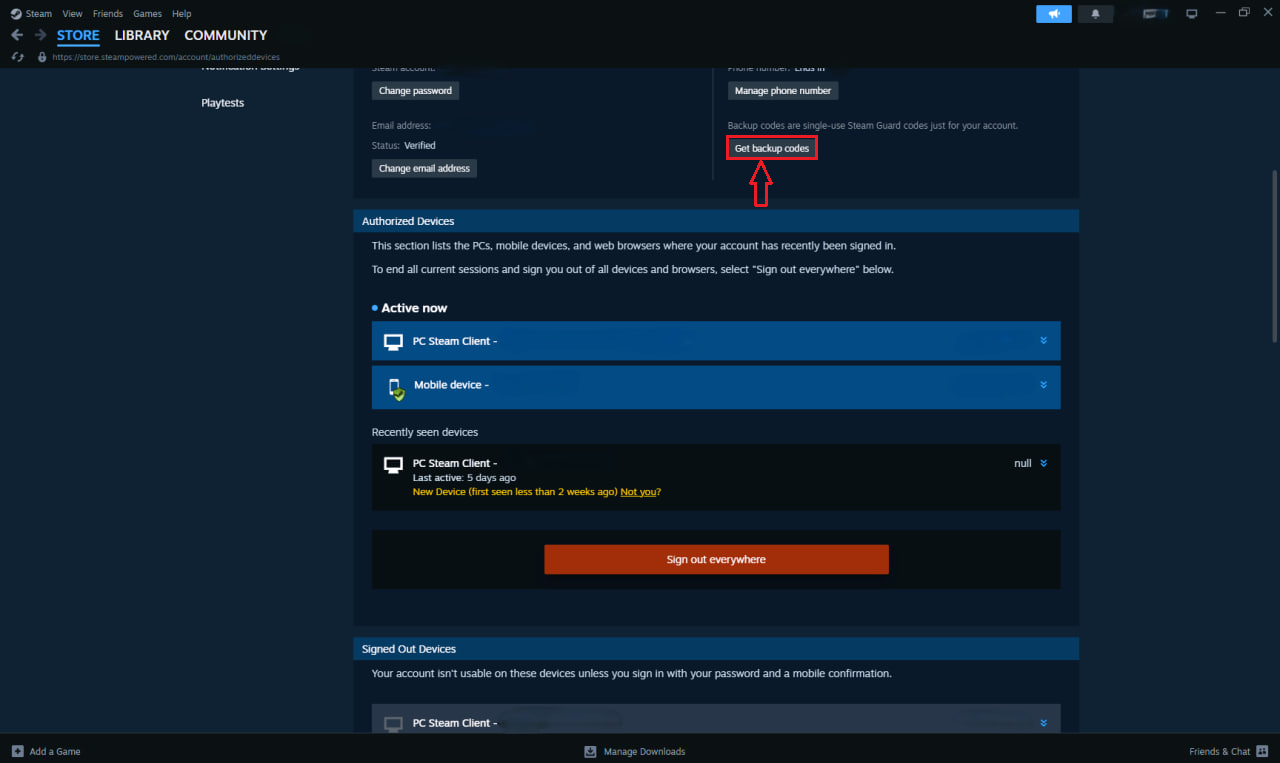Click the "Email address:" label
This screenshot has height=763, width=1280.
point(401,126)
